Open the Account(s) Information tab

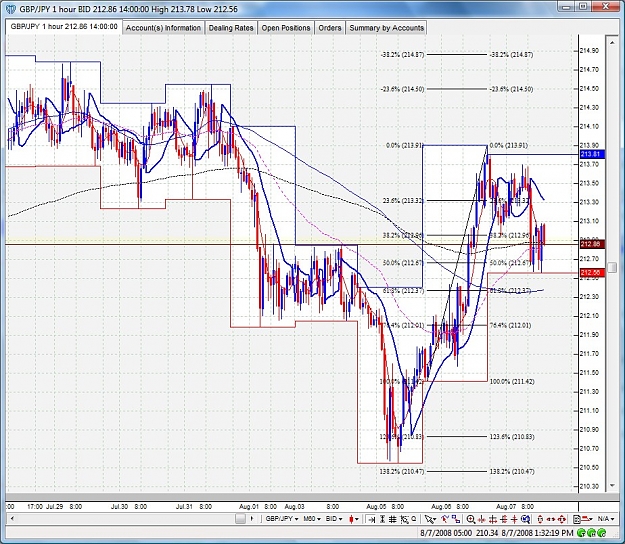pyautogui.click(x=163, y=28)
